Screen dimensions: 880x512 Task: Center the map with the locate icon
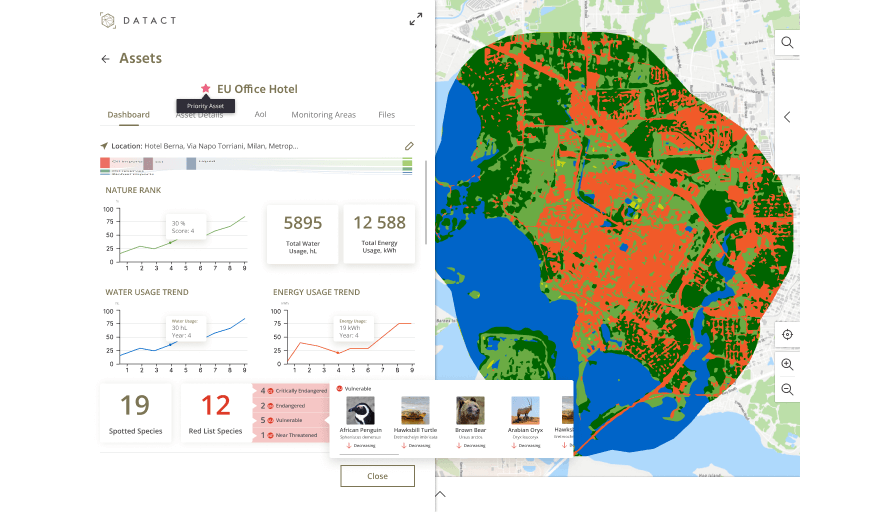(x=787, y=335)
